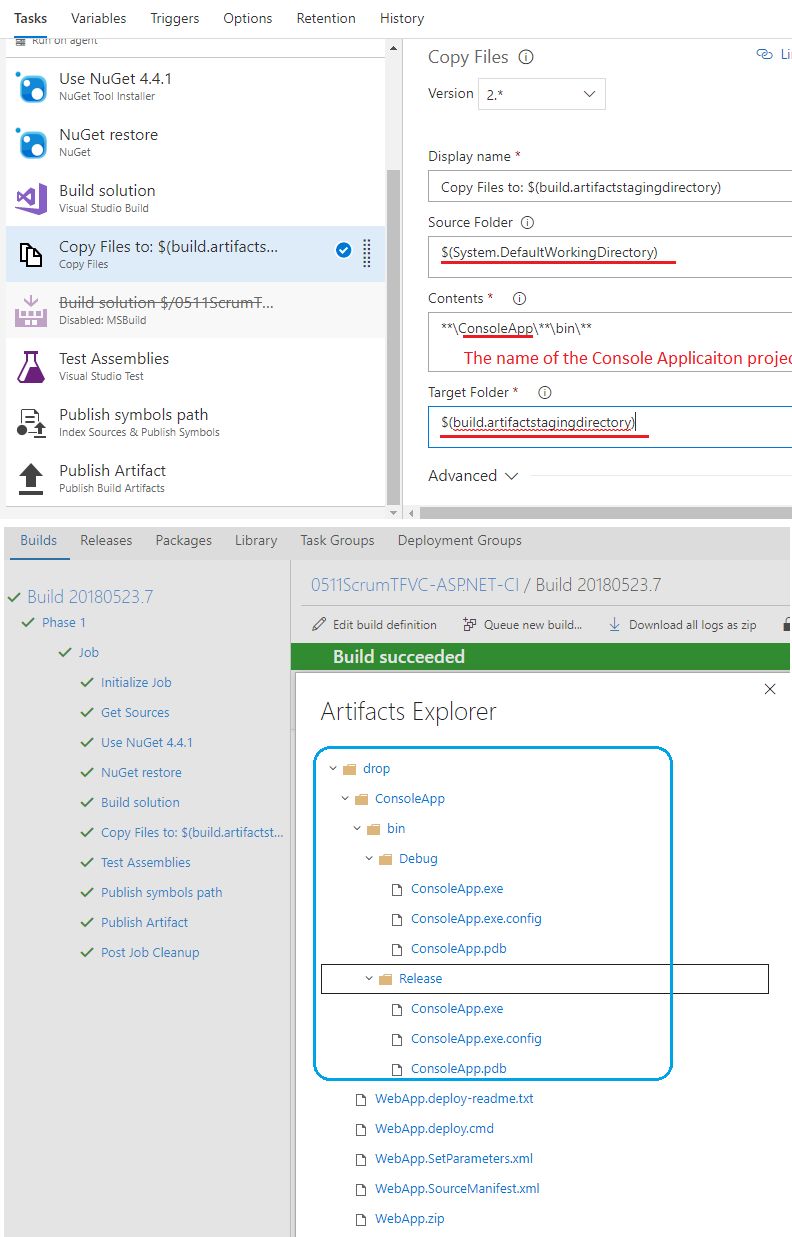Click the Debug folder icon
This screenshot has height=1237, width=792.
point(386,859)
